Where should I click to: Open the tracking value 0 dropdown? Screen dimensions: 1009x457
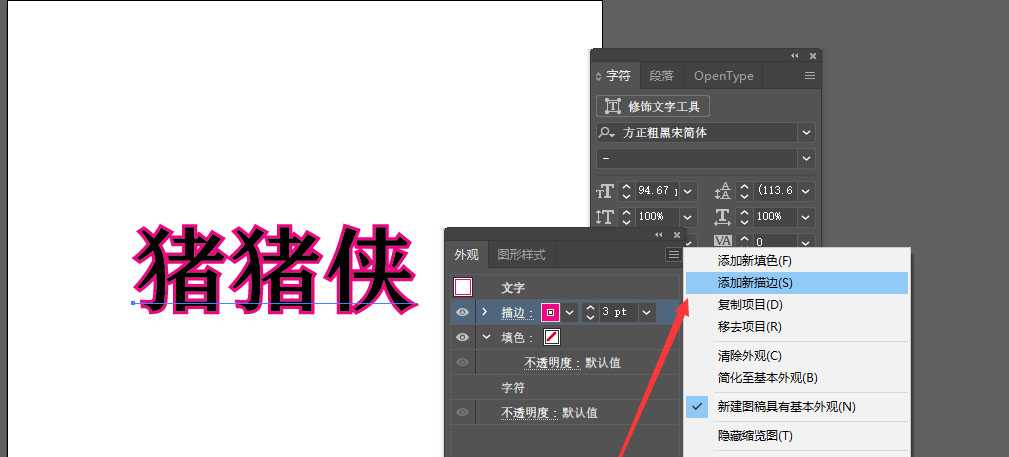pos(806,242)
